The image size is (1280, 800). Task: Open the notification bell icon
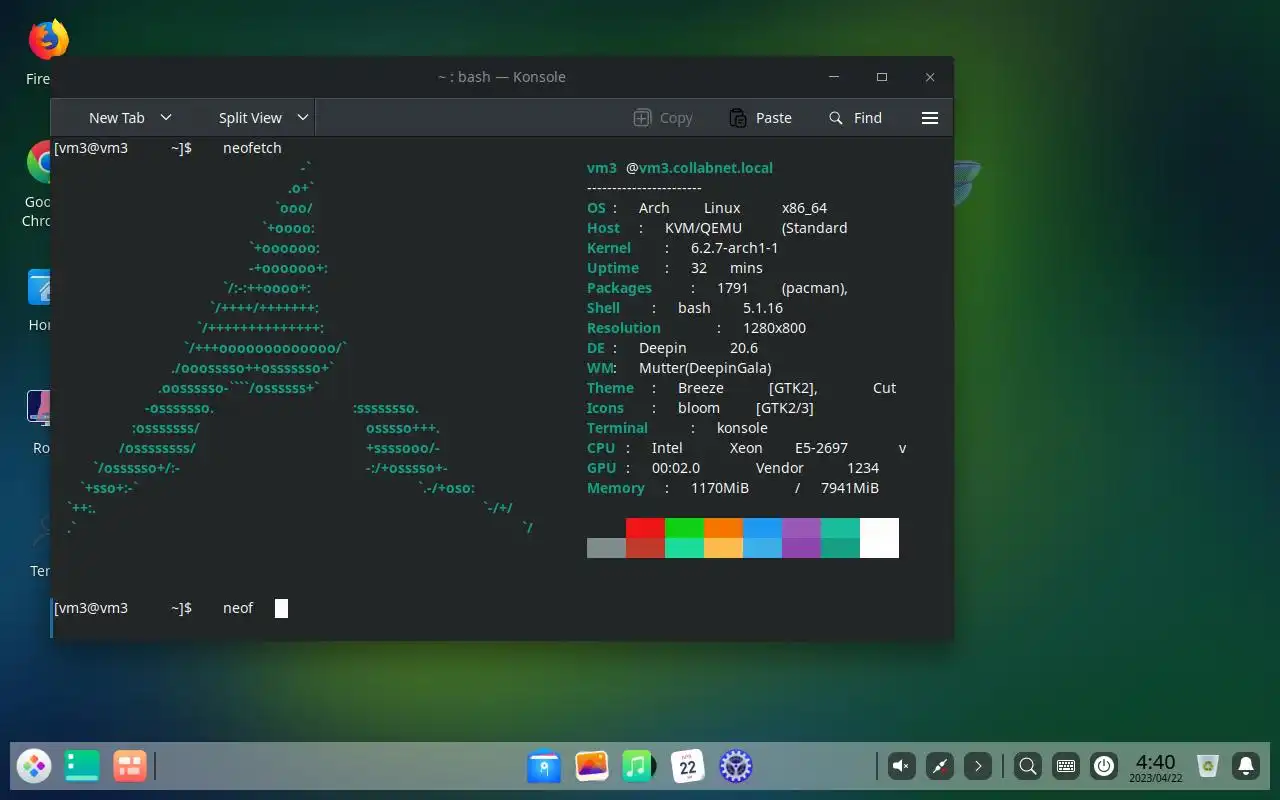[1246, 767]
